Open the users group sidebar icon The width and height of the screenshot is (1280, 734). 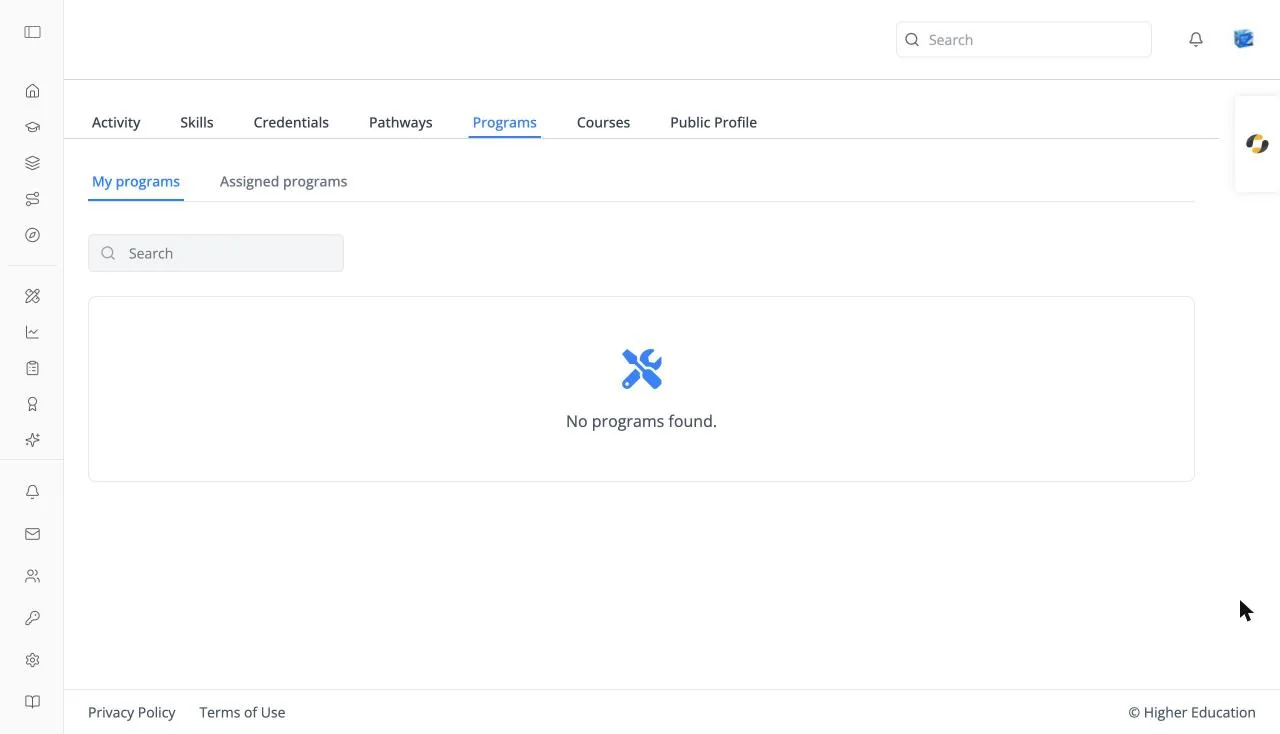[32, 576]
